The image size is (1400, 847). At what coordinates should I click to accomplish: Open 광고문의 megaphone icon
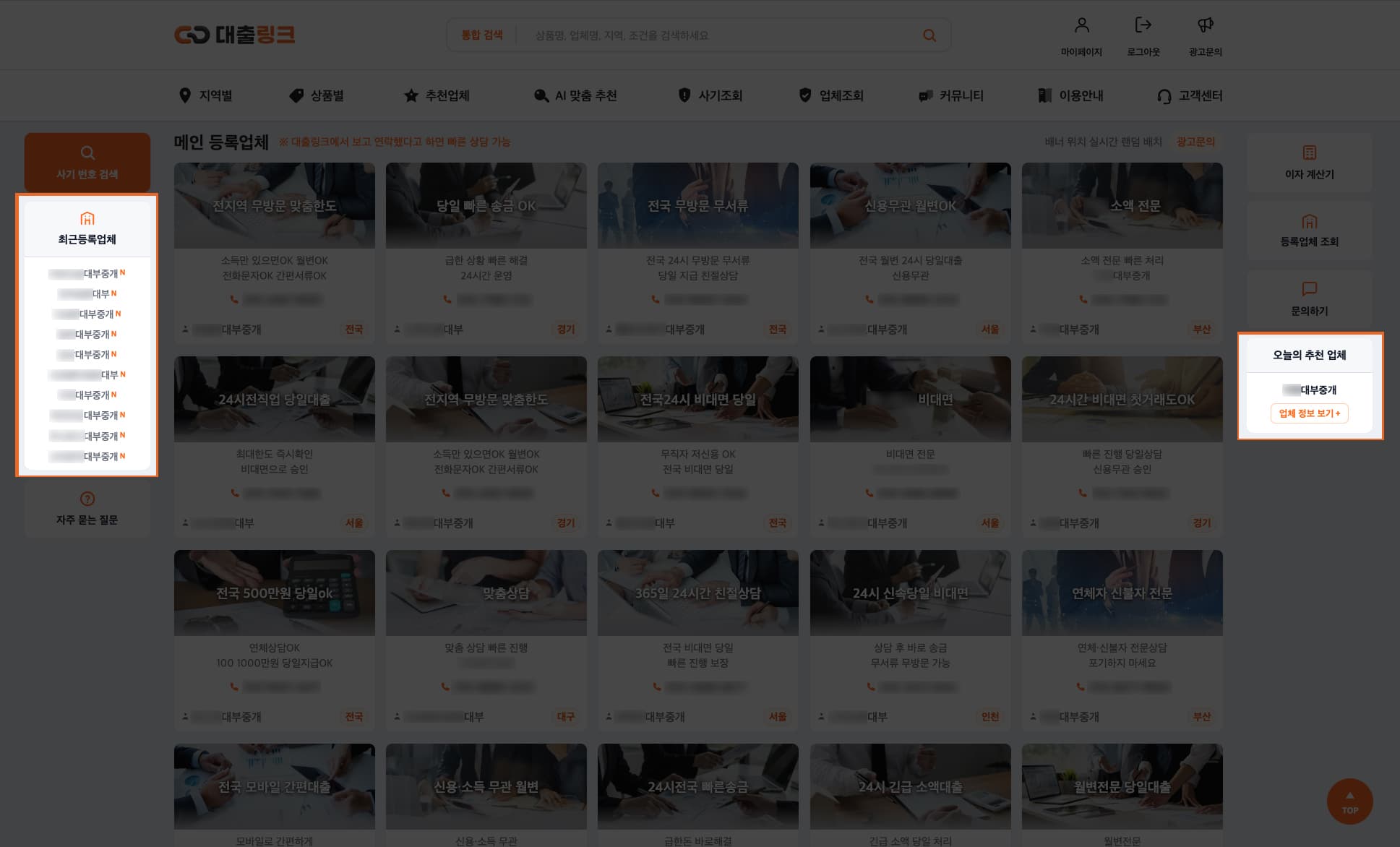1205,25
